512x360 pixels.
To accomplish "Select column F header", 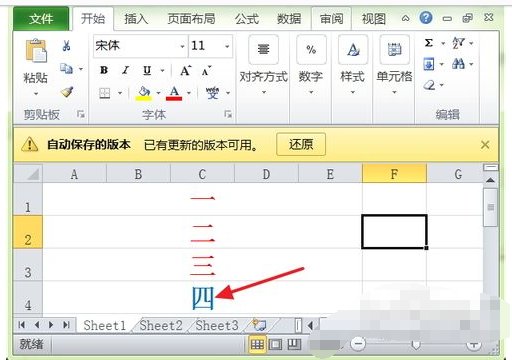I will 394,173.
